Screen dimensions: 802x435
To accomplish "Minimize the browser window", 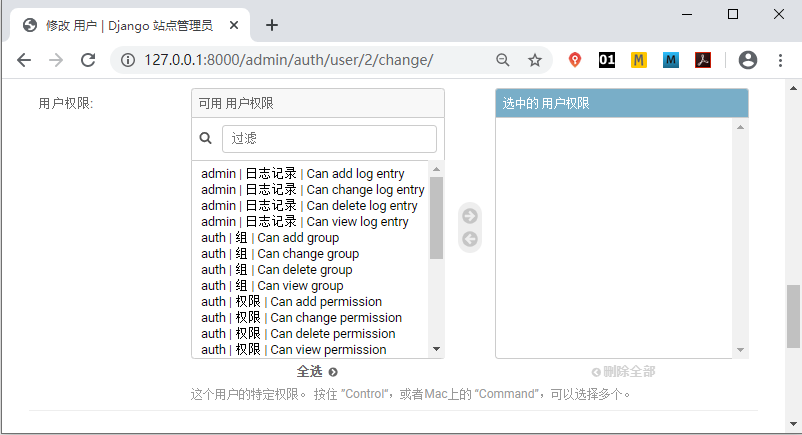I will [687, 14].
